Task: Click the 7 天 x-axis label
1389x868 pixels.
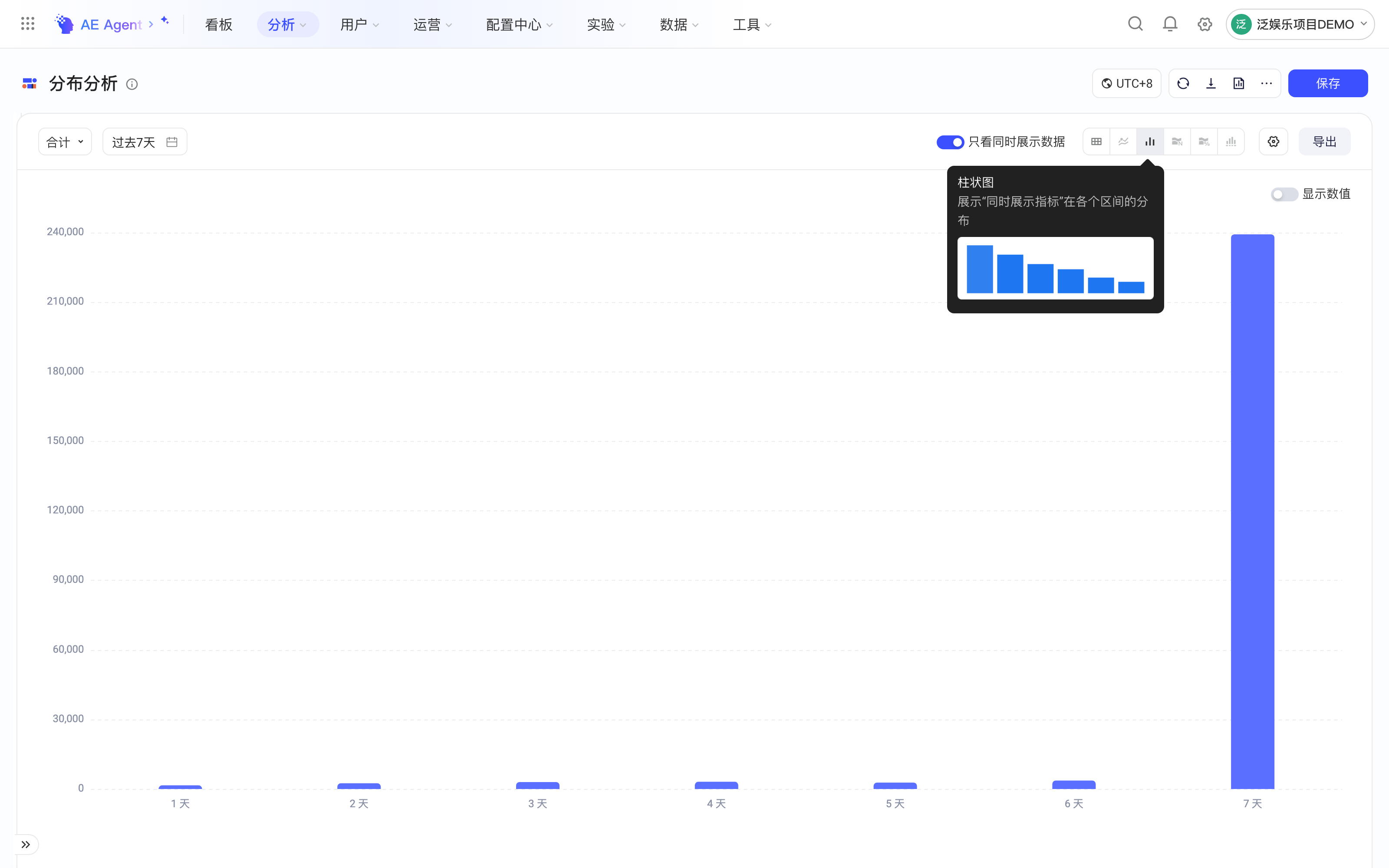Action: coord(1252,804)
